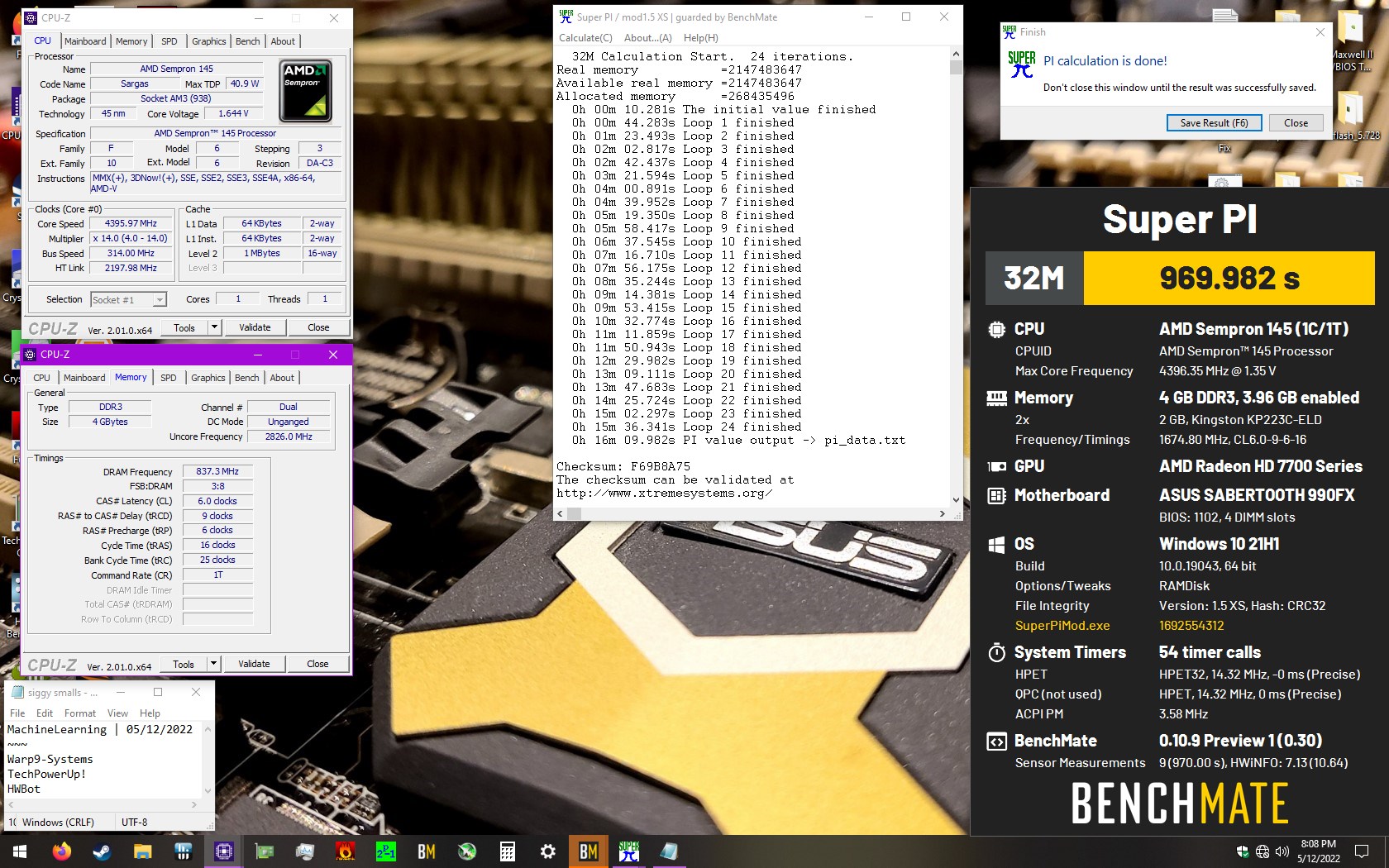Open the green sphere taskbar icon
The width and height of the screenshot is (1389, 868).
click(x=466, y=851)
